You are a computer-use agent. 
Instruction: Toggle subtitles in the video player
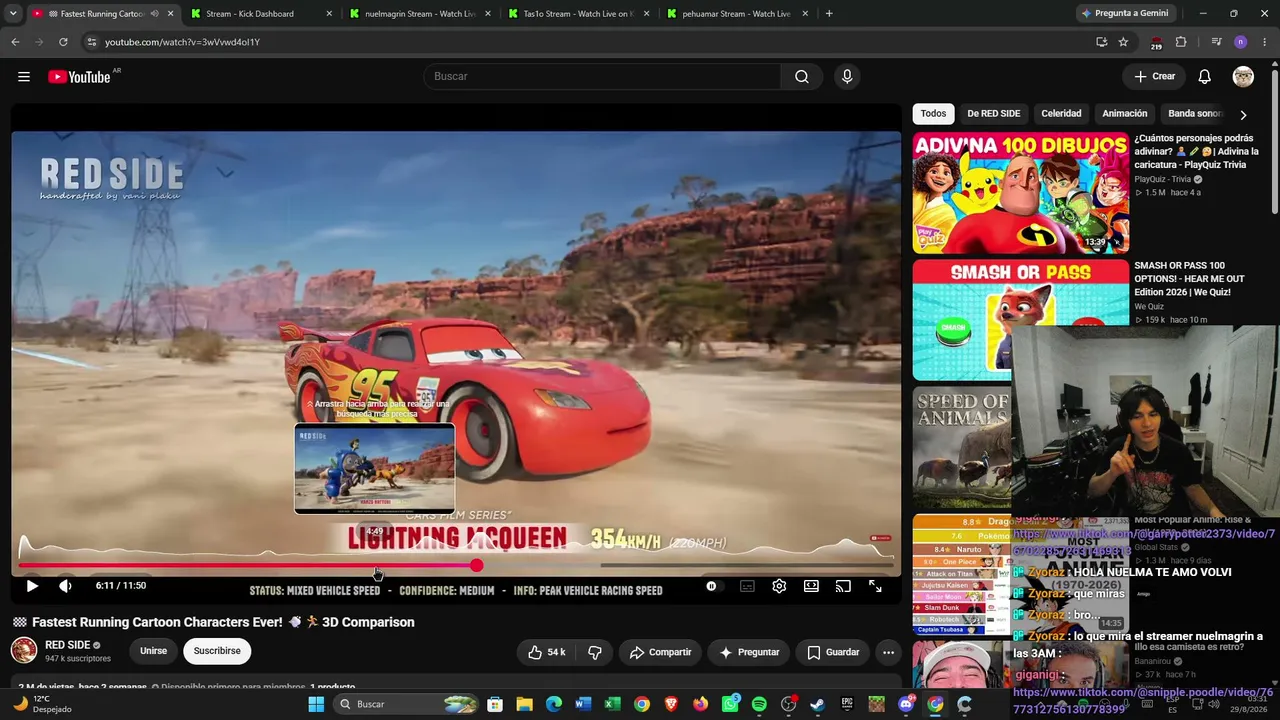[x=747, y=587]
